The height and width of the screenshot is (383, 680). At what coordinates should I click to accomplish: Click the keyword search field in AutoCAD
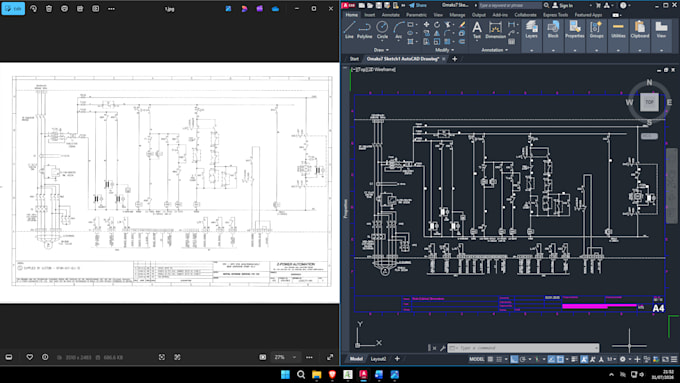510,5
